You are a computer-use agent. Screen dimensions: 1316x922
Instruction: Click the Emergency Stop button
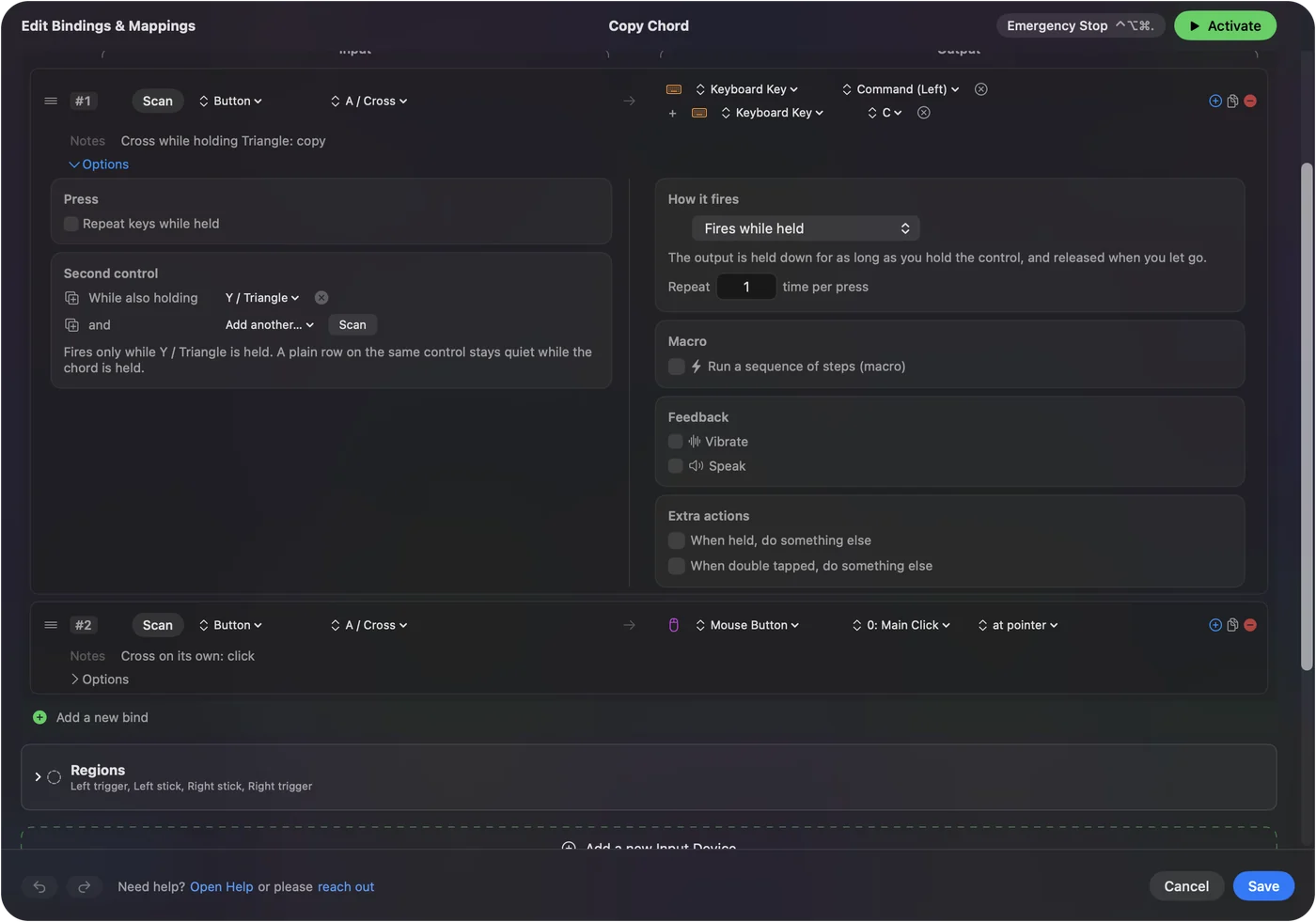coord(1080,26)
